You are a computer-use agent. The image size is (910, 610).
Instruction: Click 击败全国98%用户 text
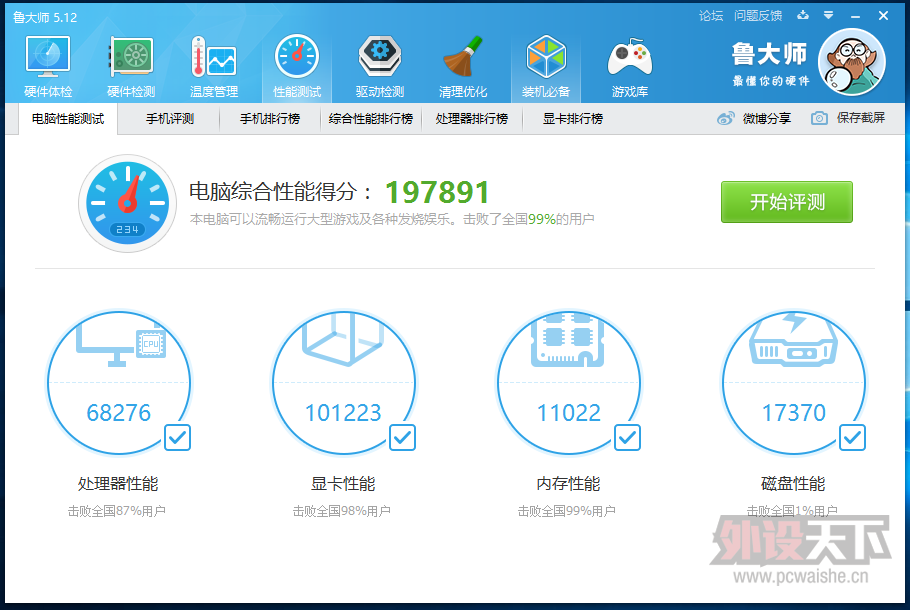tap(342, 511)
